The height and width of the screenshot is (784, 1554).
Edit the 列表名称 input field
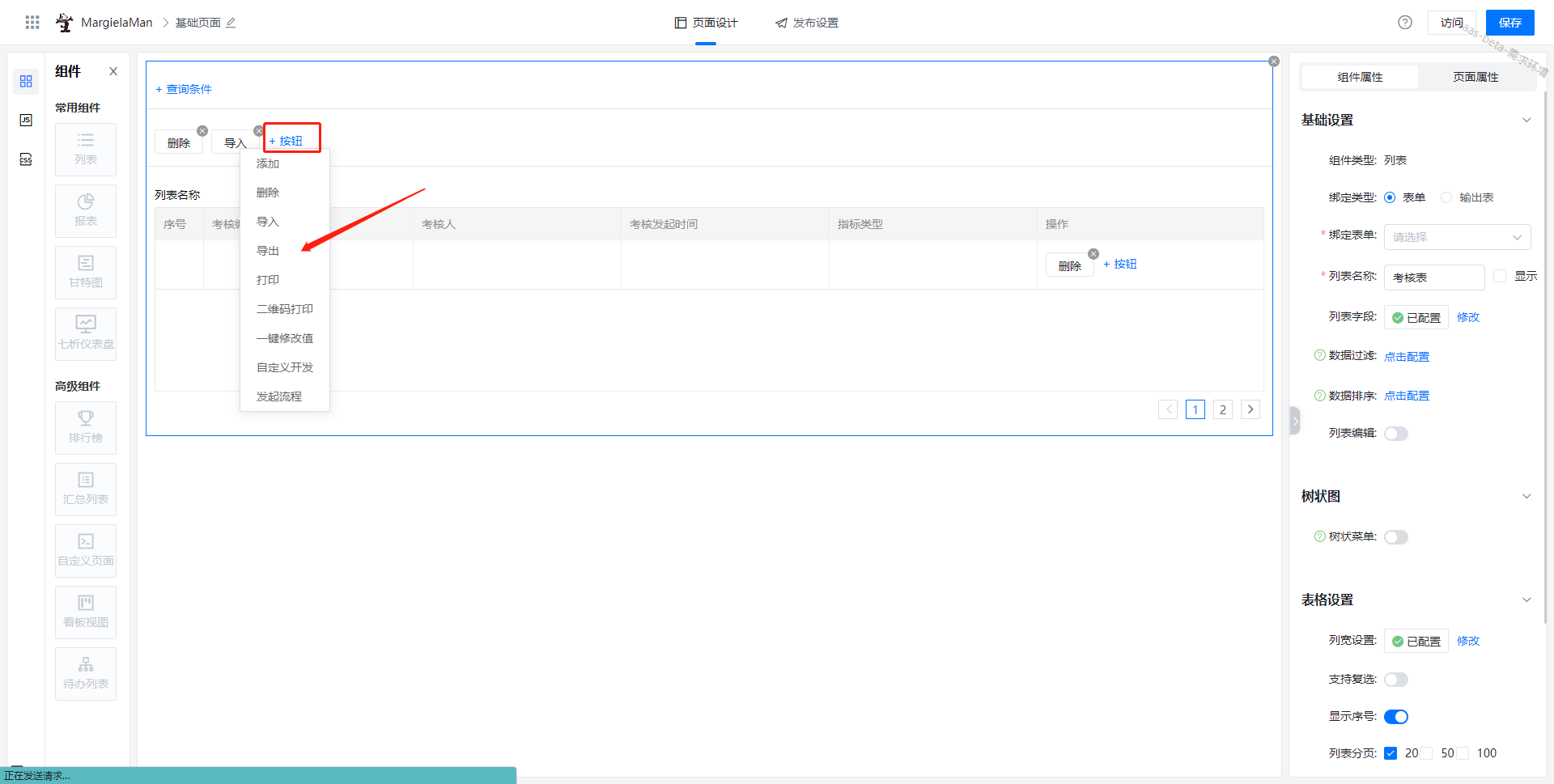[x=1434, y=278]
